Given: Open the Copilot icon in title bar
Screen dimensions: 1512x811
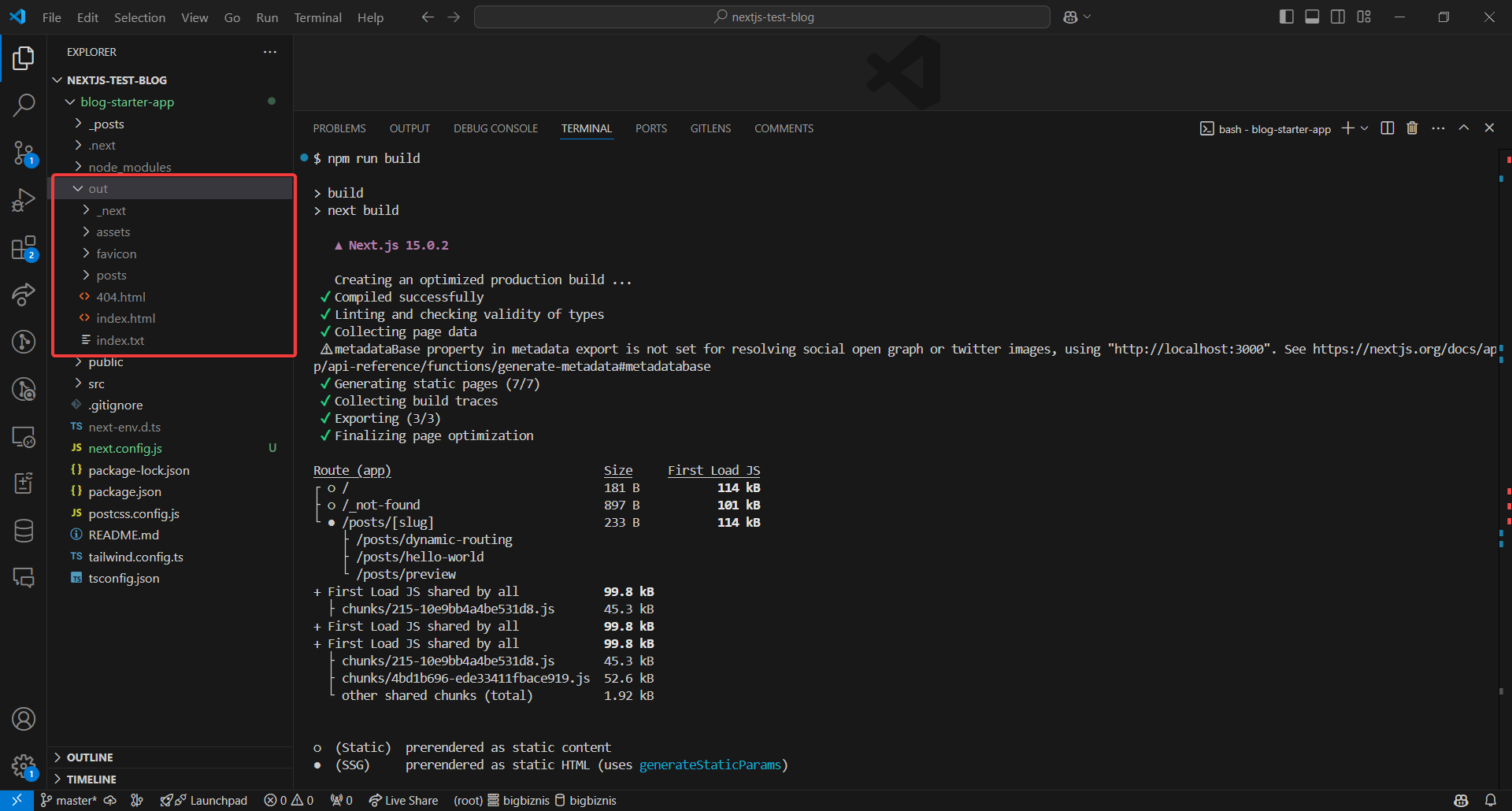Looking at the screenshot, I should click(1070, 17).
